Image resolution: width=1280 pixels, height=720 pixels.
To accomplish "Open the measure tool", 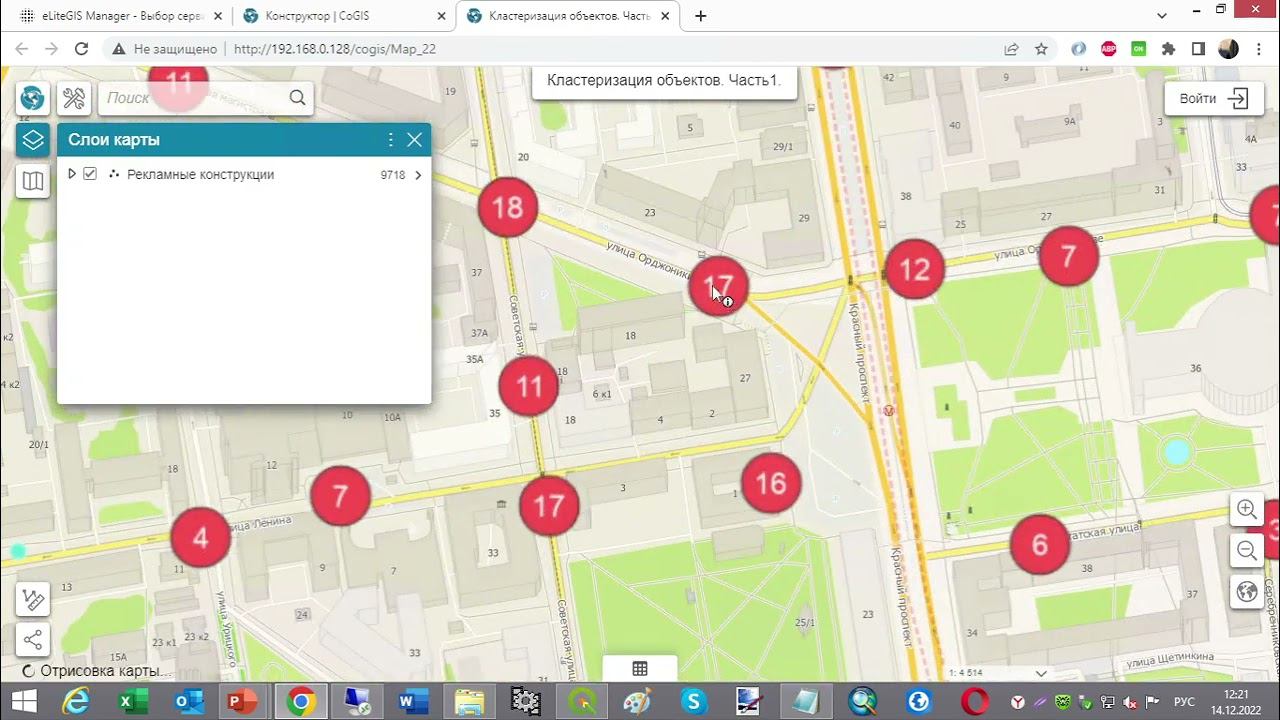I will pos(33,599).
